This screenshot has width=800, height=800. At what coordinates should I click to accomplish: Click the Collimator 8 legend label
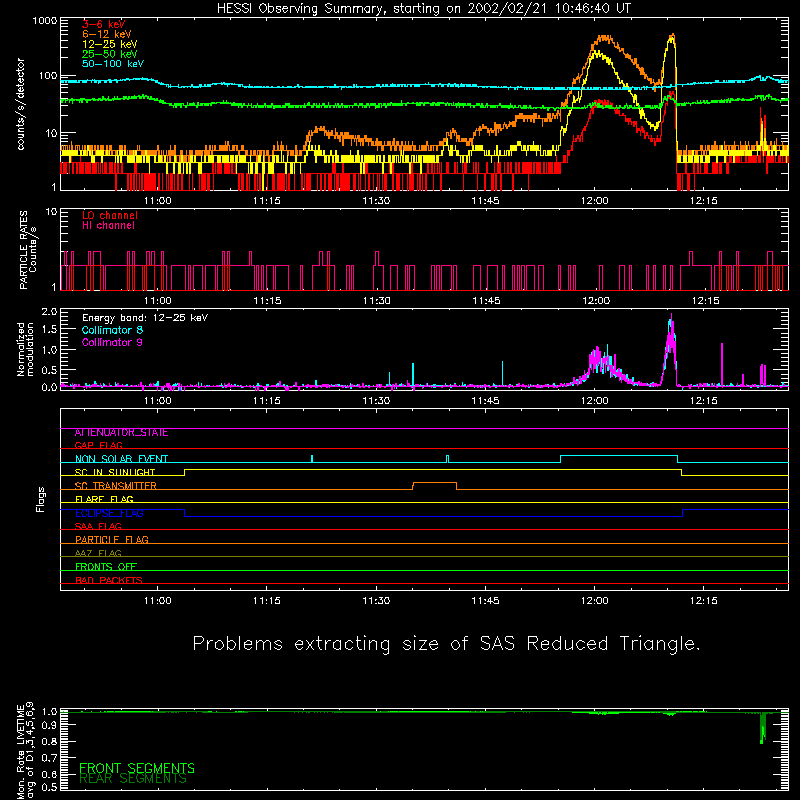[x=112, y=330]
